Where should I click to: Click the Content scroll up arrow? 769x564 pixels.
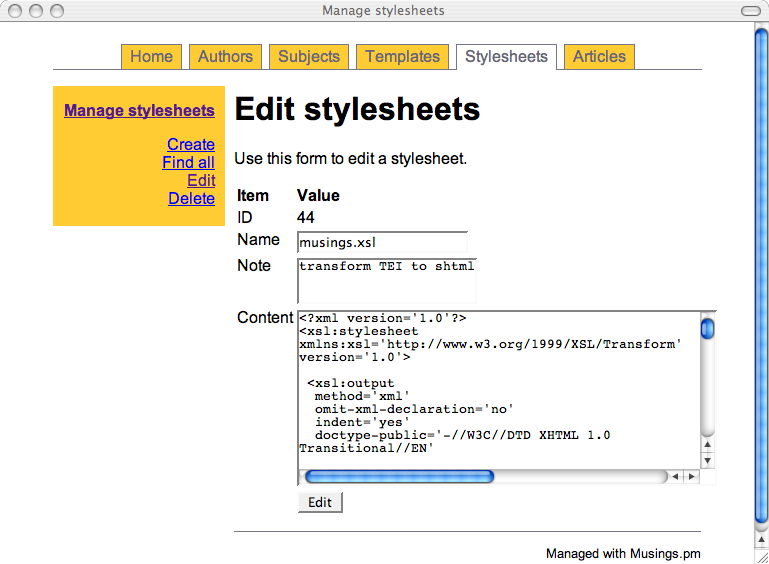[707, 445]
